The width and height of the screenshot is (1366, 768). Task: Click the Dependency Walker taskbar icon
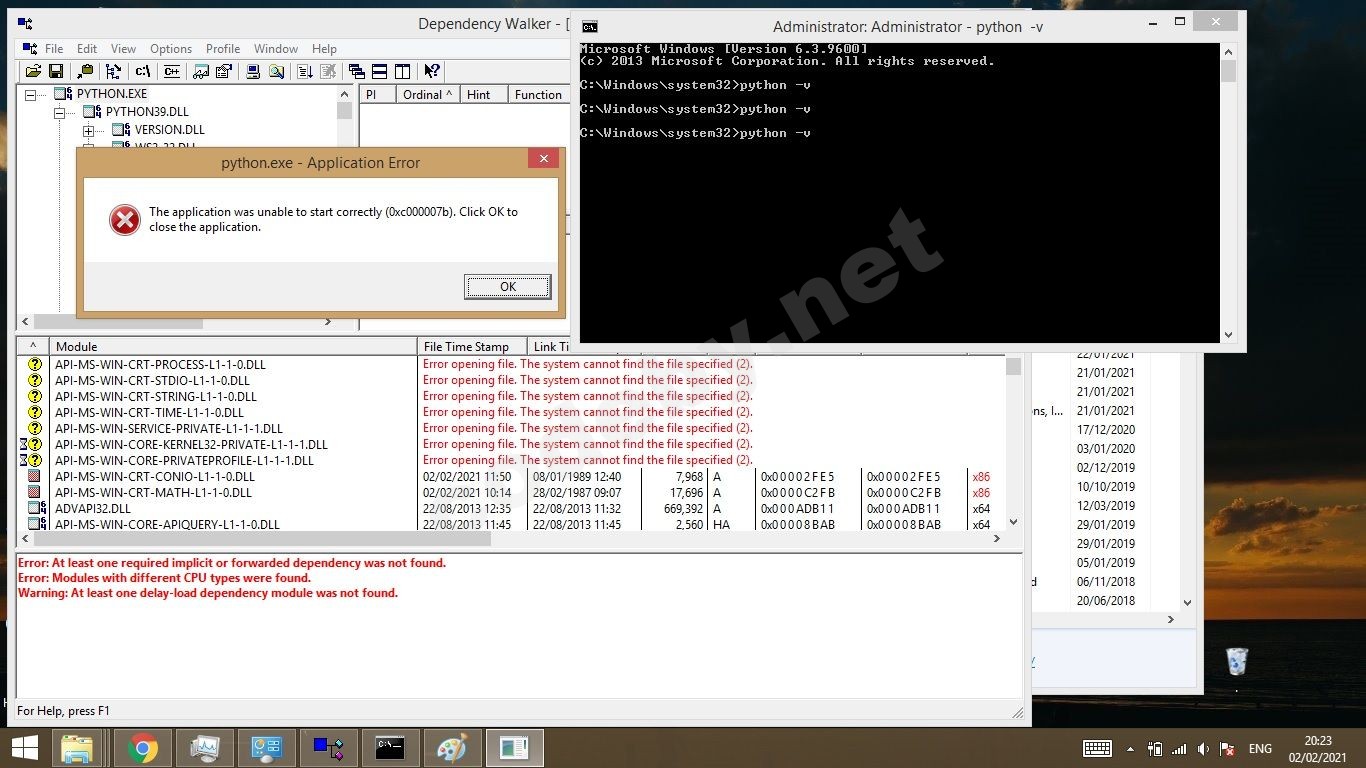coord(329,748)
